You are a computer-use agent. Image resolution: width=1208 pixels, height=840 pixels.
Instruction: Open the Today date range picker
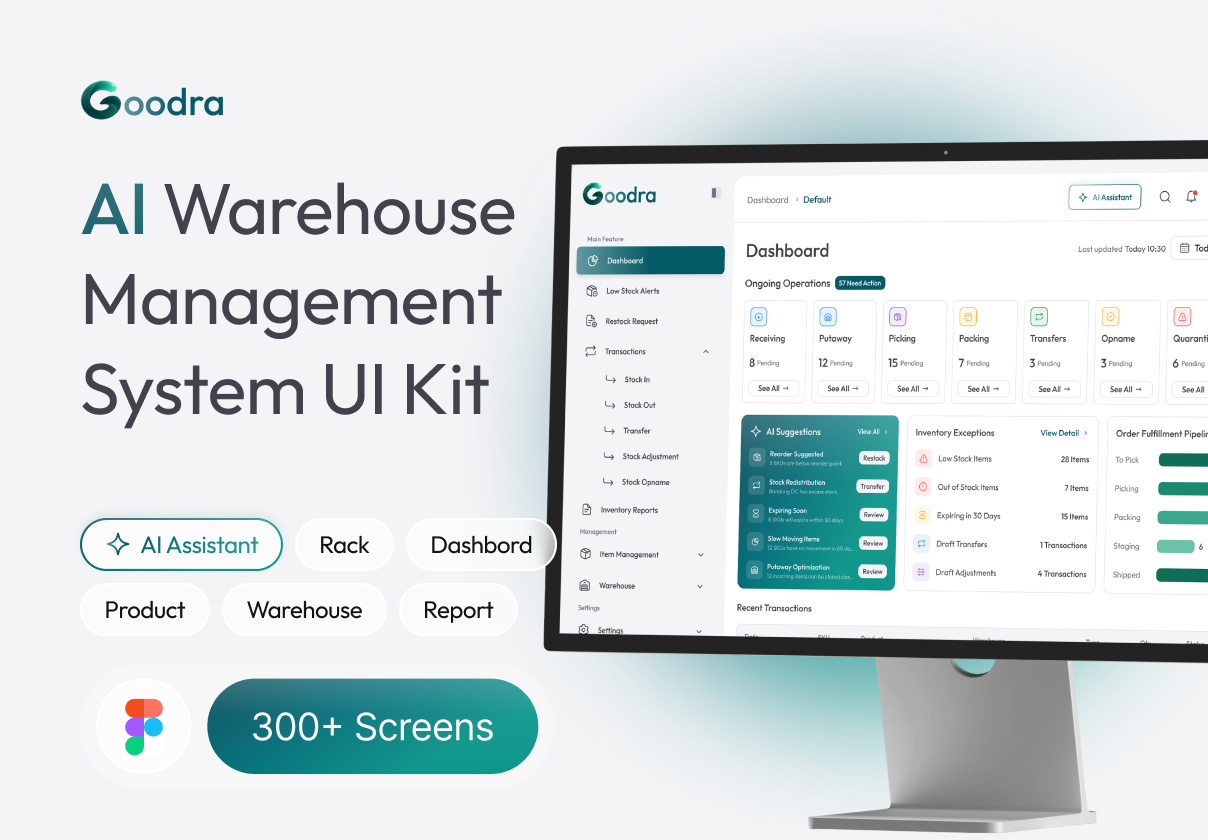pyautogui.click(x=1189, y=248)
